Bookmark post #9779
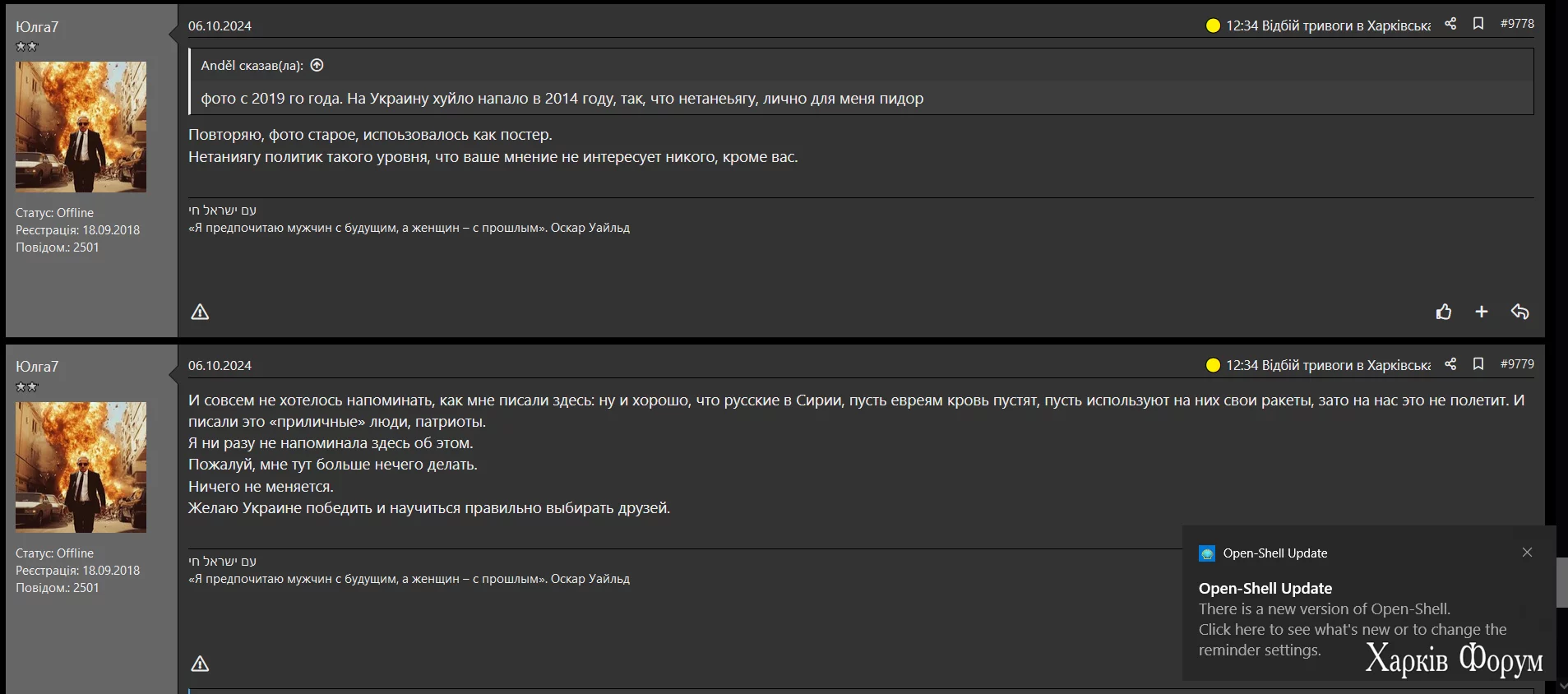Viewport: 1568px width, 694px height. point(1478,364)
